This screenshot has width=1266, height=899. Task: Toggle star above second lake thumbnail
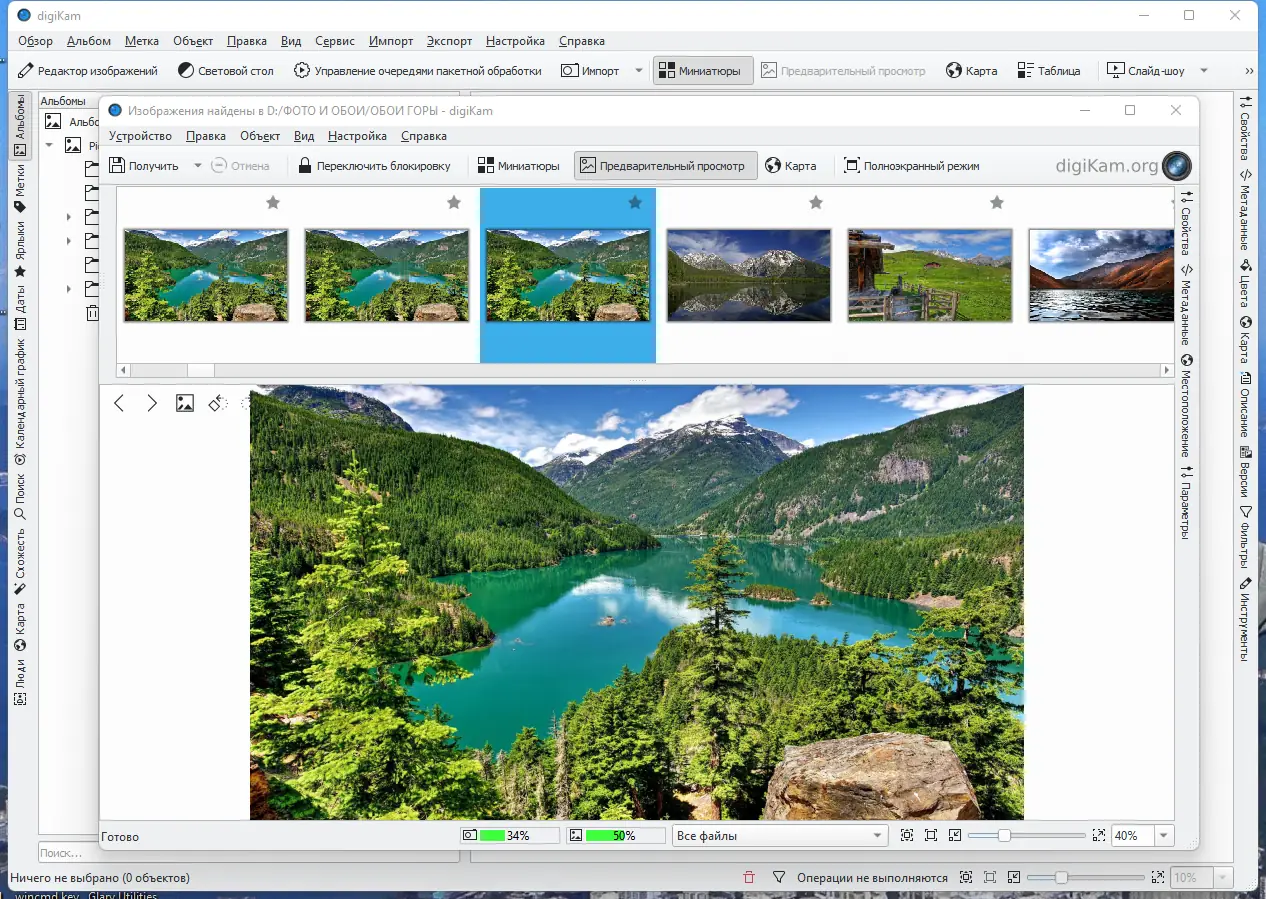point(454,203)
